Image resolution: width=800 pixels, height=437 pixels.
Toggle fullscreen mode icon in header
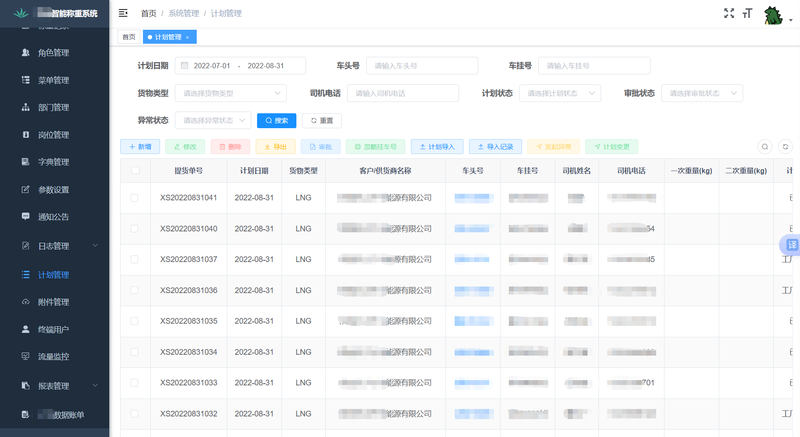click(x=728, y=13)
